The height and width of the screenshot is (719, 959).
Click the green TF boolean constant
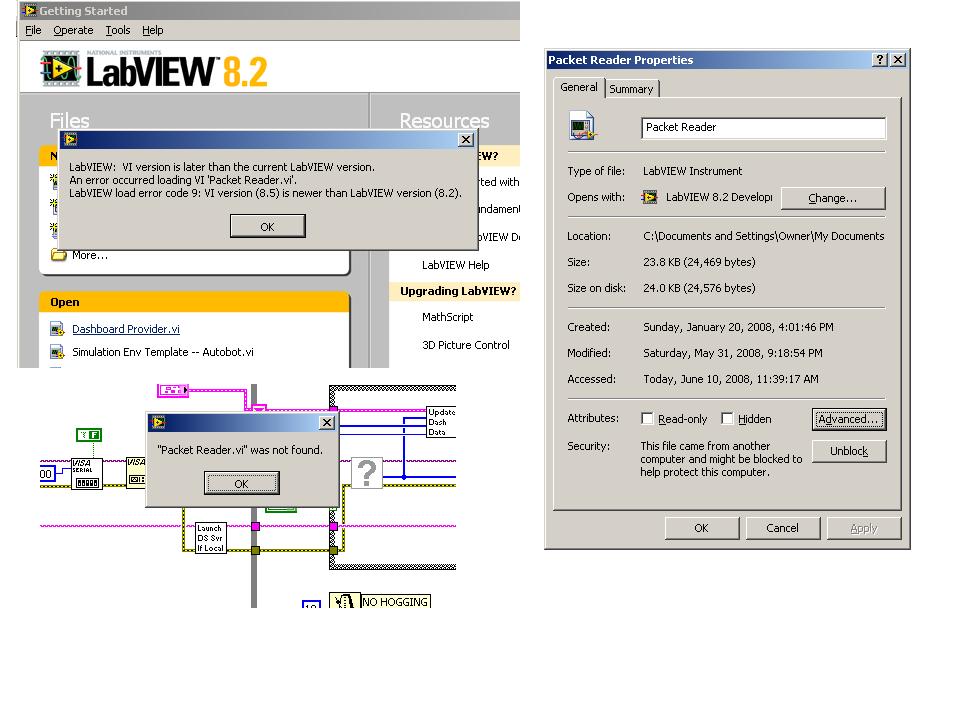pos(89,435)
